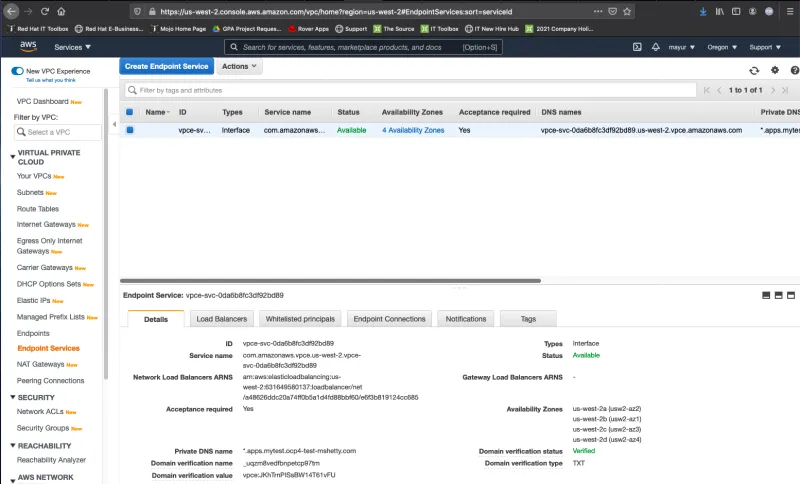
Task: Collapse the left navigation sidebar arrow
Action: [x=111, y=131]
